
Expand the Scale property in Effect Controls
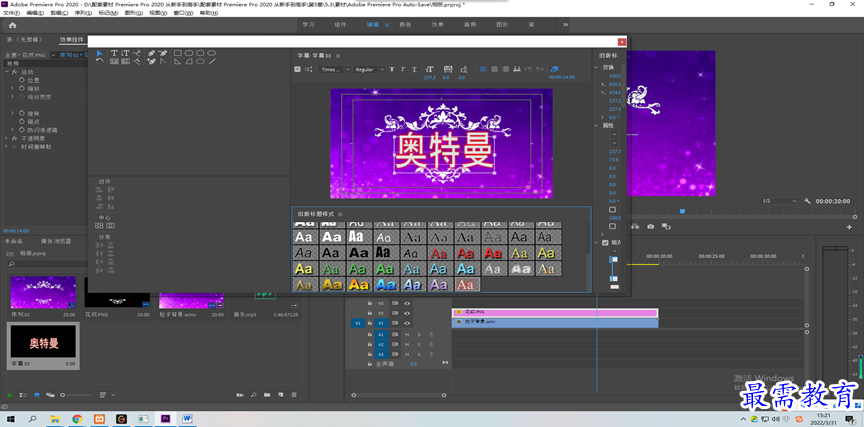13,88
